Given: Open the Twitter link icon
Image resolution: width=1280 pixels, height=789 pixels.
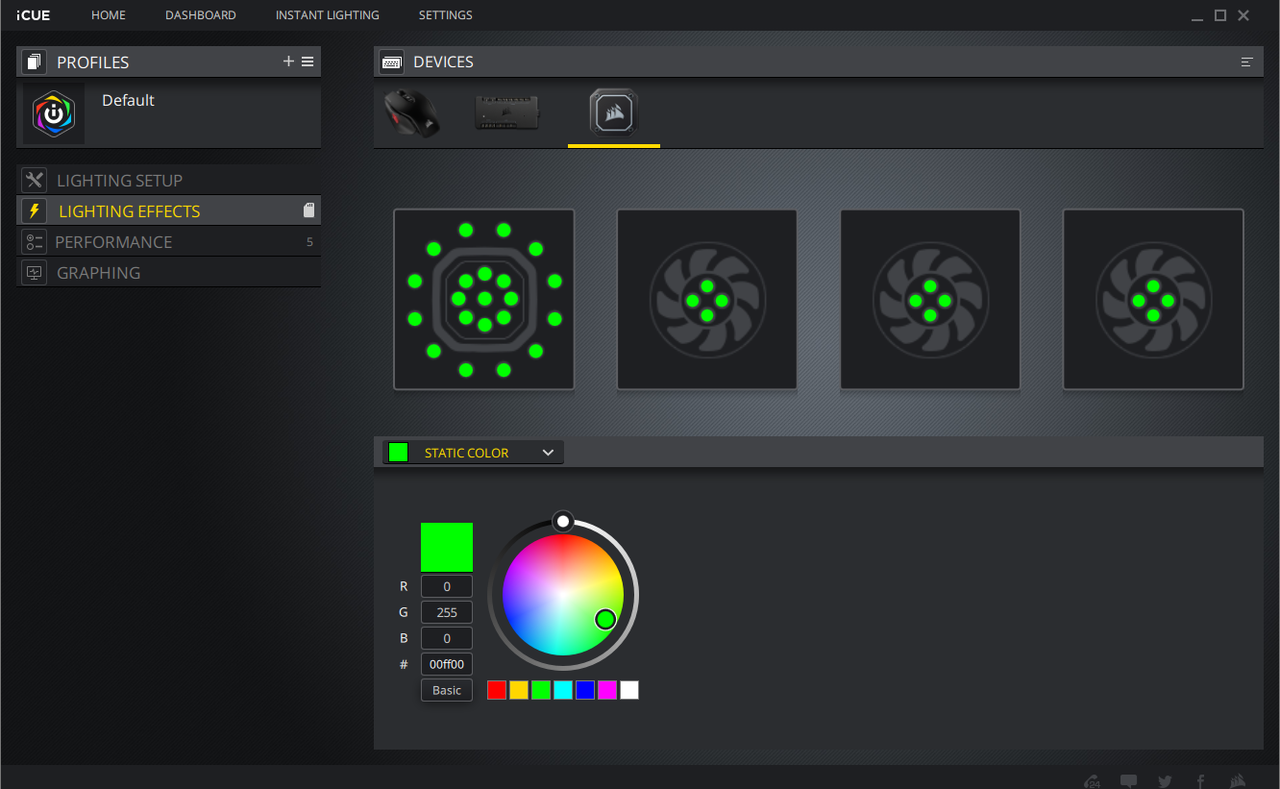Looking at the screenshot, I should [1165, 781].
